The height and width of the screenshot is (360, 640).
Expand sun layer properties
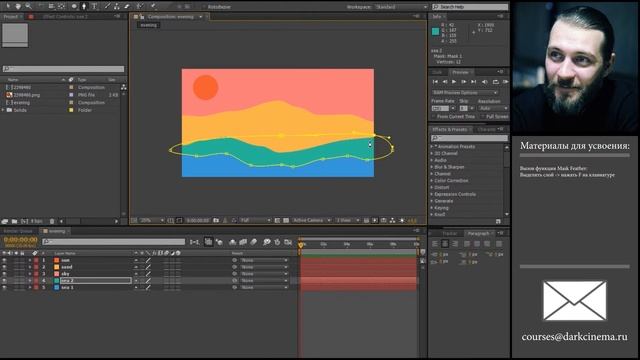click(30, 260)
